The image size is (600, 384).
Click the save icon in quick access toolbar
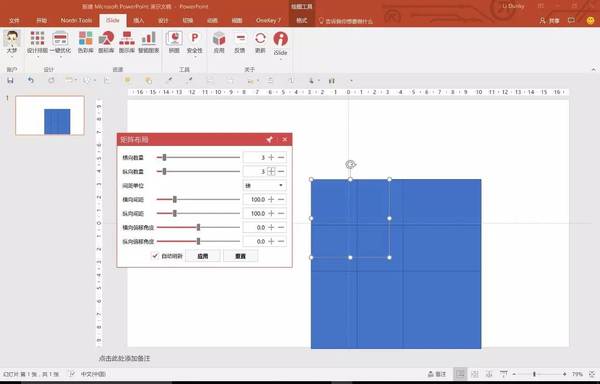(x=10, y=80)
